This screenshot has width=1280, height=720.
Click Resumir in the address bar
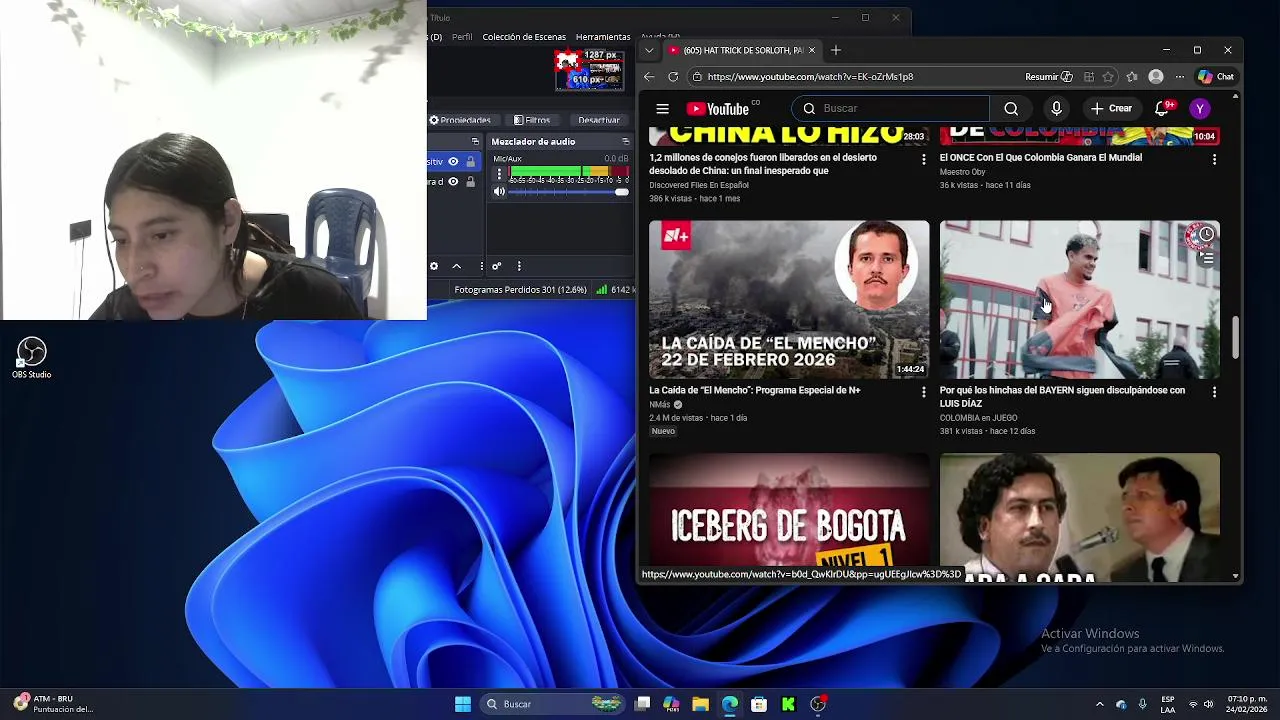point(1048,76)
